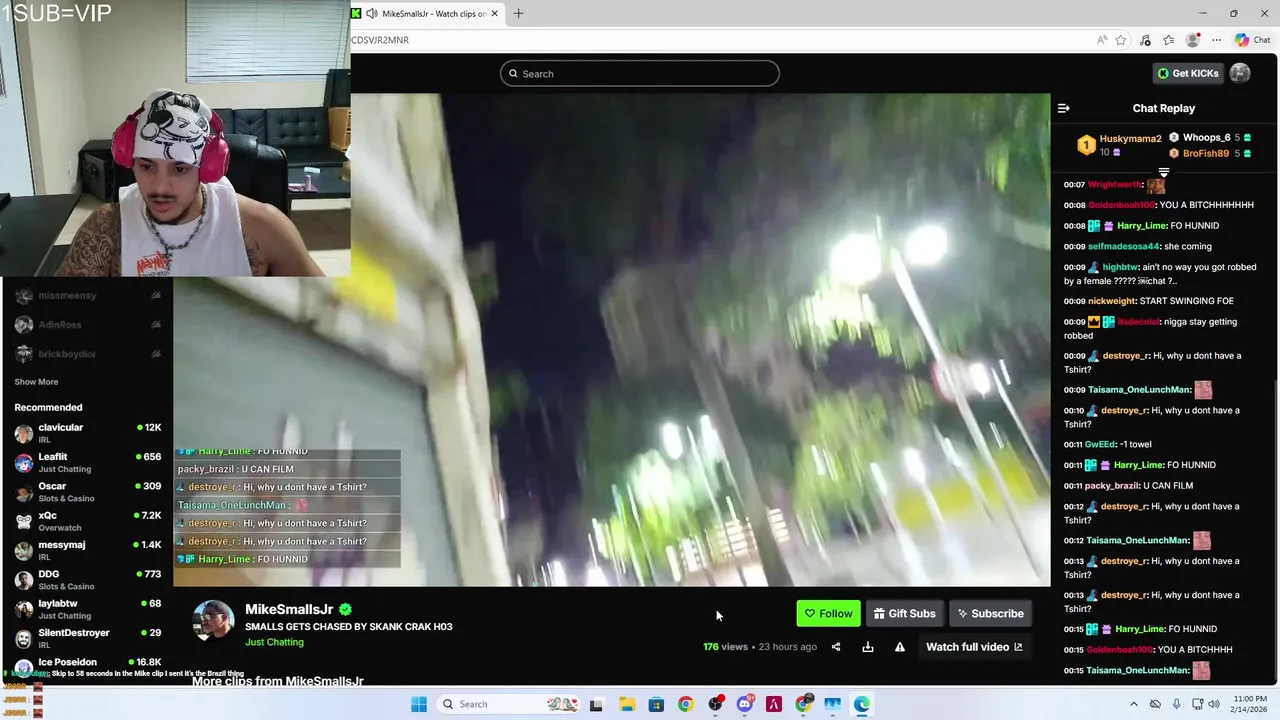Open the recommended channel Leaflit
The height and width of the screenshot is (720, 1280).
click(x=87, y=462)
